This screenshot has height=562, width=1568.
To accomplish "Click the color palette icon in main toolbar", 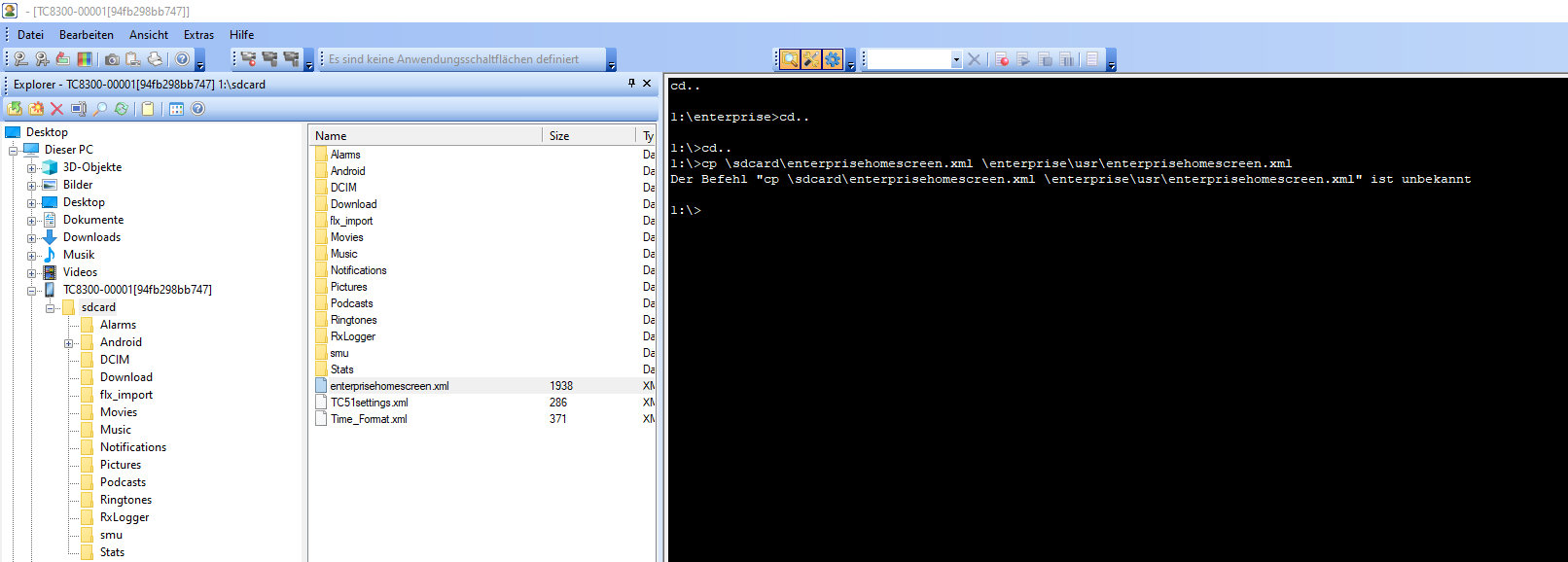I will tap(85, 59).
